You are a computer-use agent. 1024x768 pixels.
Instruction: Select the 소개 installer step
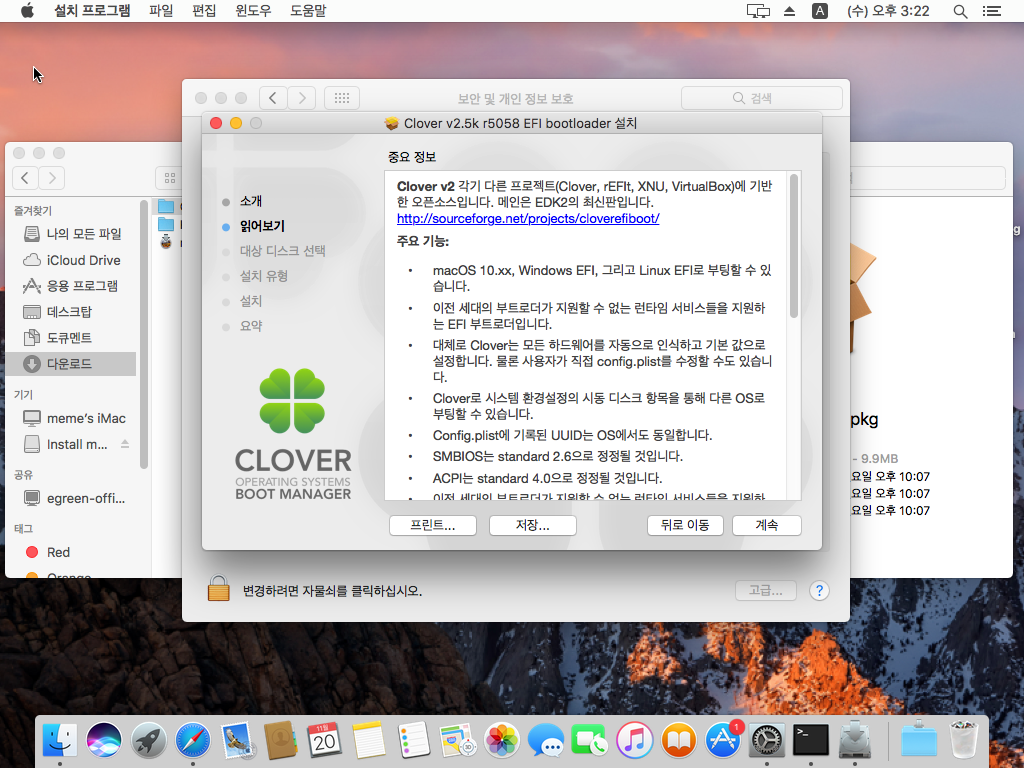pos(251,201)
